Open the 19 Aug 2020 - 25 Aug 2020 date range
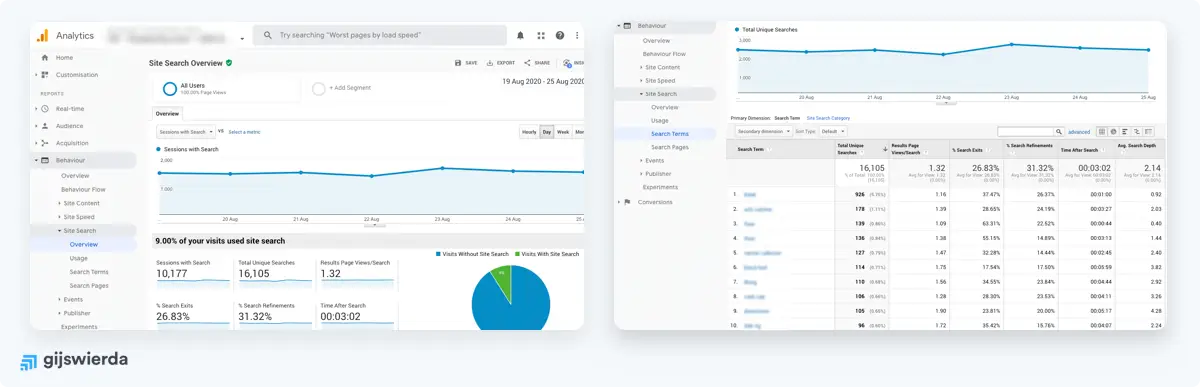Screen dimensions: 1200x387 (543, 81)
